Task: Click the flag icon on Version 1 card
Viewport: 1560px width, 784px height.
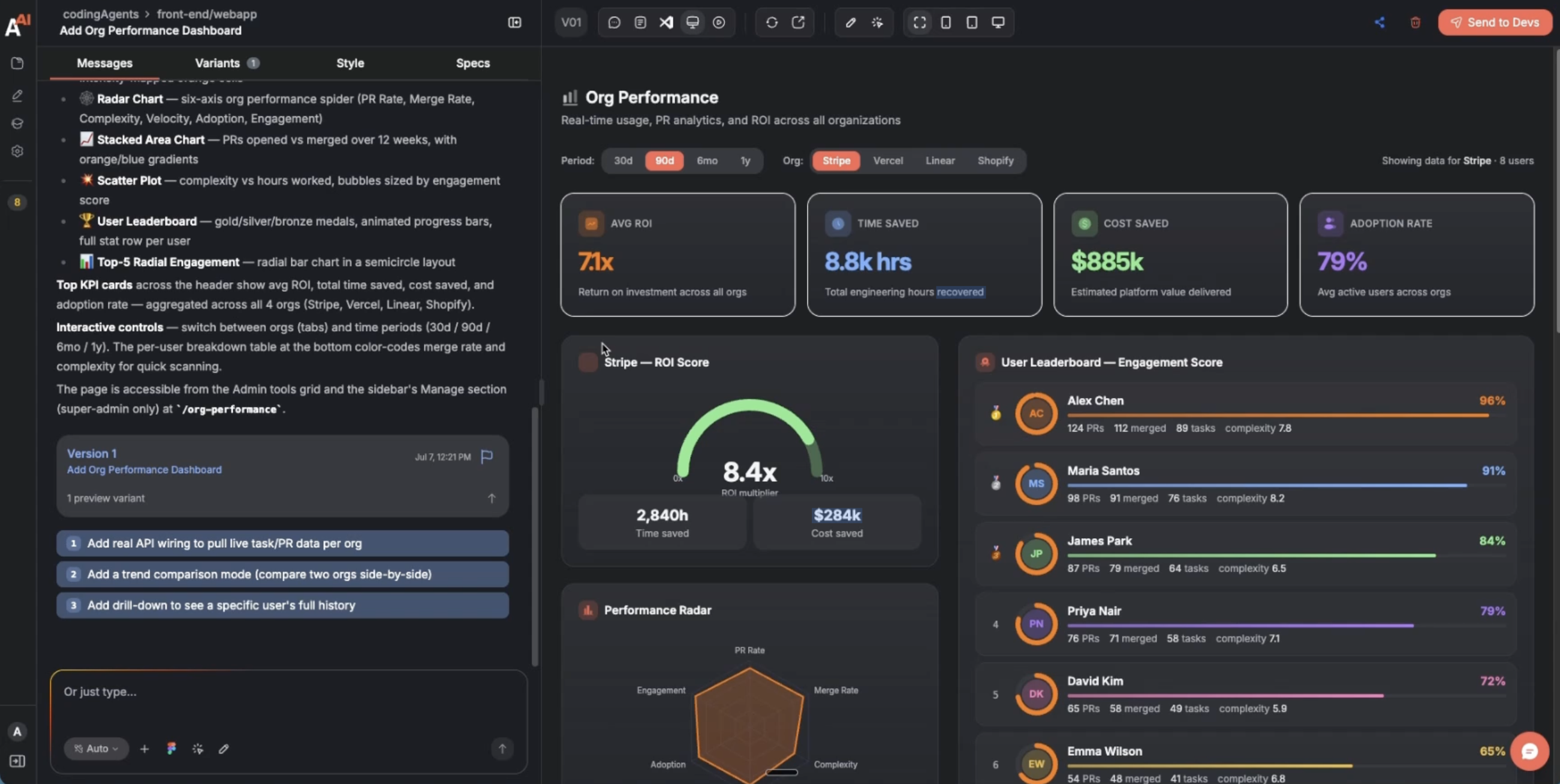Action: (x=487, y=457)
